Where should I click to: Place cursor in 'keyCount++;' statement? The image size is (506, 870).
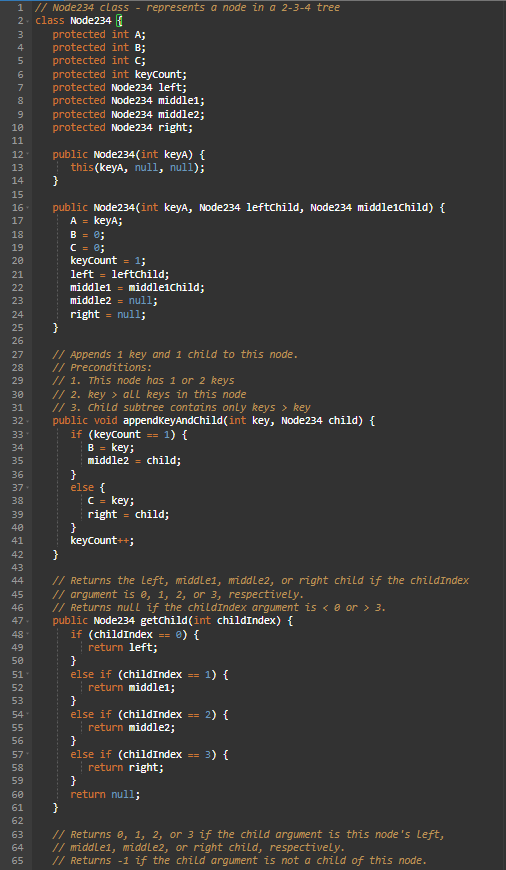pyautogui.click(x=102, y=540)
